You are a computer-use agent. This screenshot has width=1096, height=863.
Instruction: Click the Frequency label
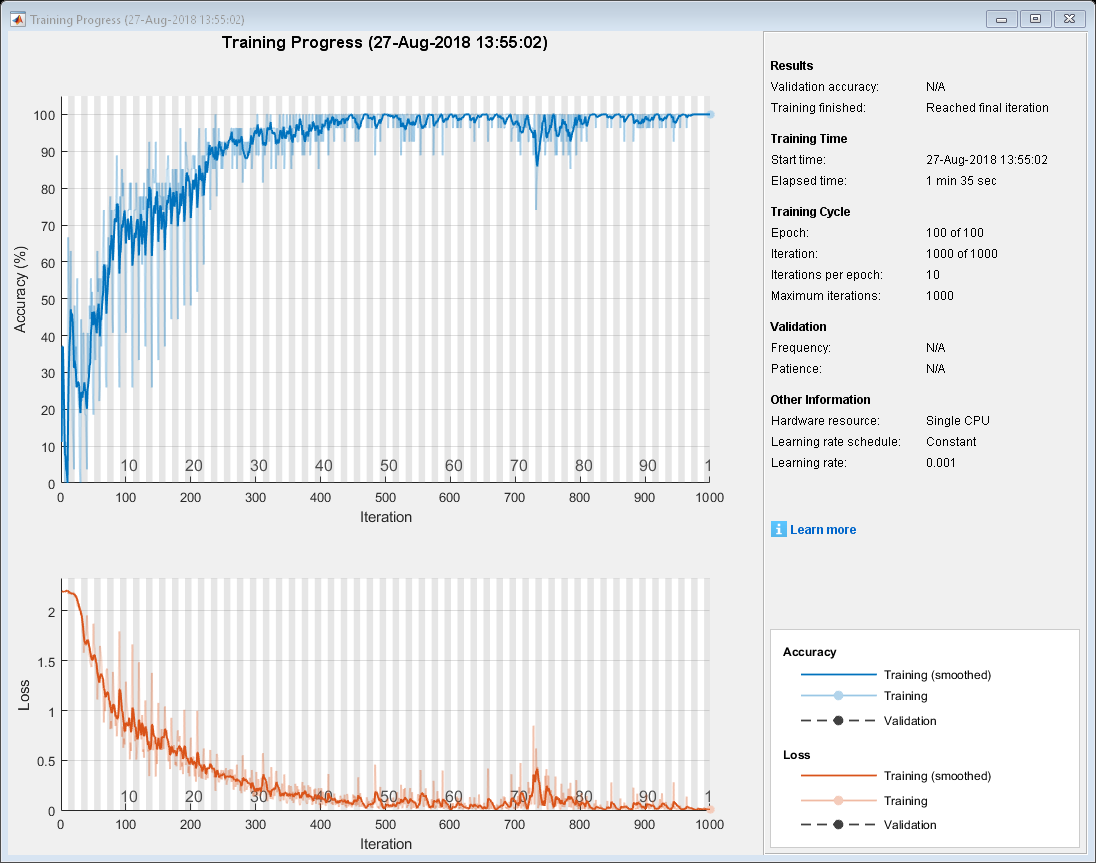click(800, 347)
